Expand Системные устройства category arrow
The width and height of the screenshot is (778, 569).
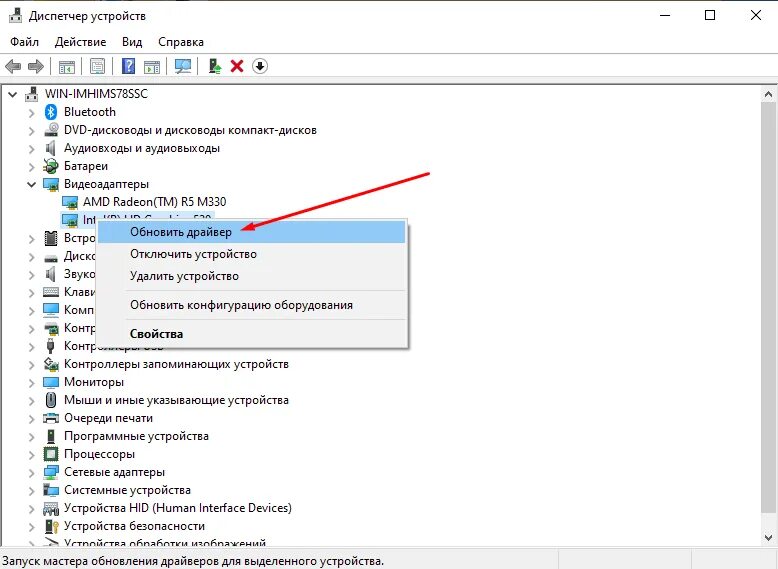pyautogui.click(x=32, y=491)
